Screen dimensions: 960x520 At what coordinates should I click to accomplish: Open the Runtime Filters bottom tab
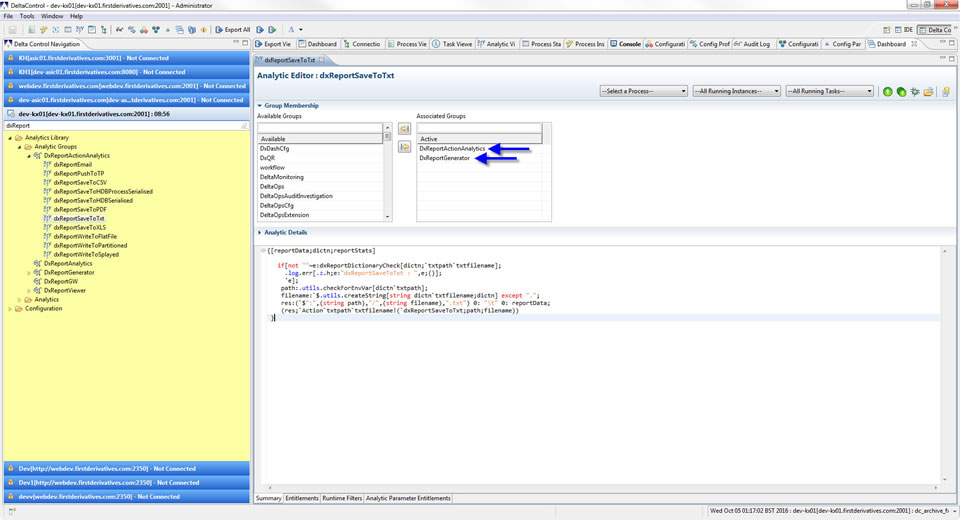coord(342,499)
